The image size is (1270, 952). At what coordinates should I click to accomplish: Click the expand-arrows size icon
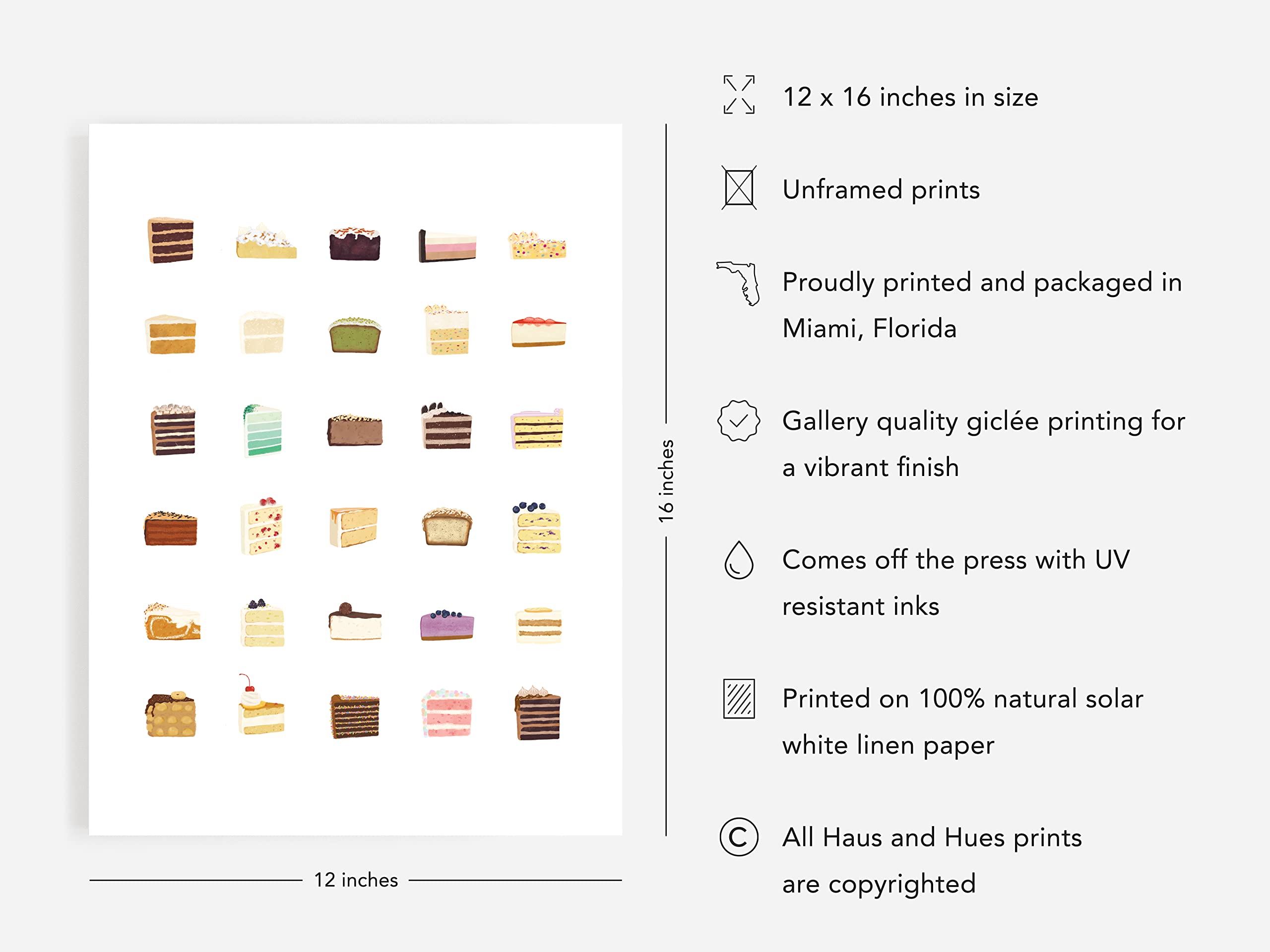[x=738, y=95]
